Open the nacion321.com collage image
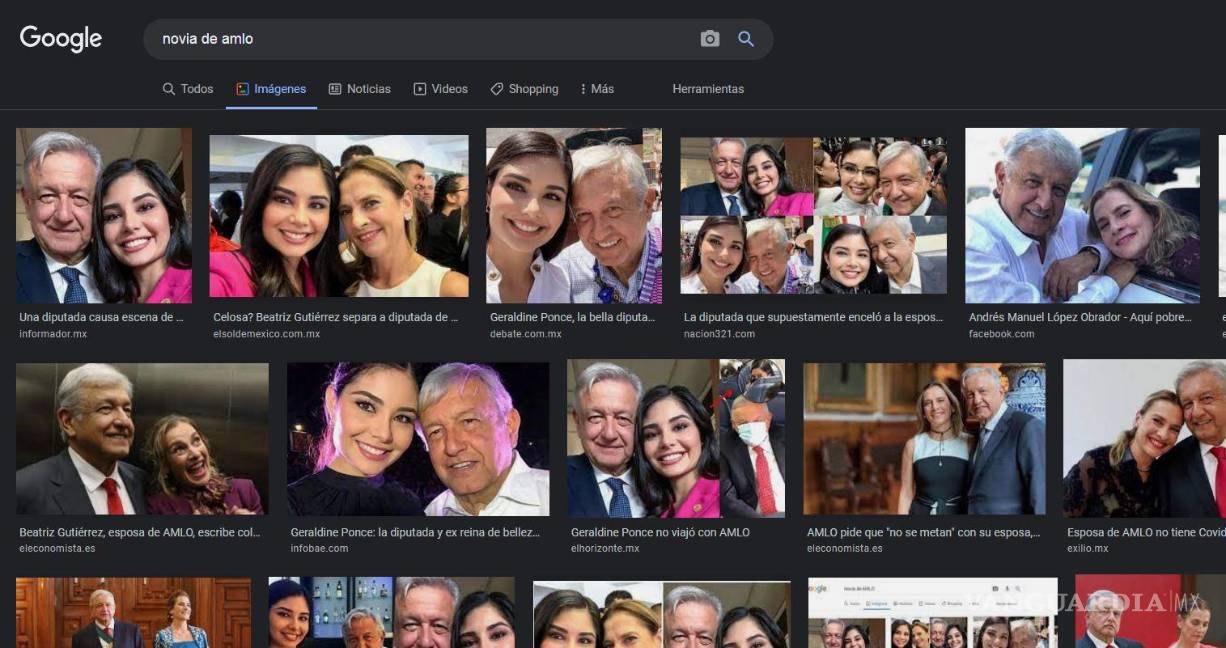The image size is (1226, 648). [813, 215]
